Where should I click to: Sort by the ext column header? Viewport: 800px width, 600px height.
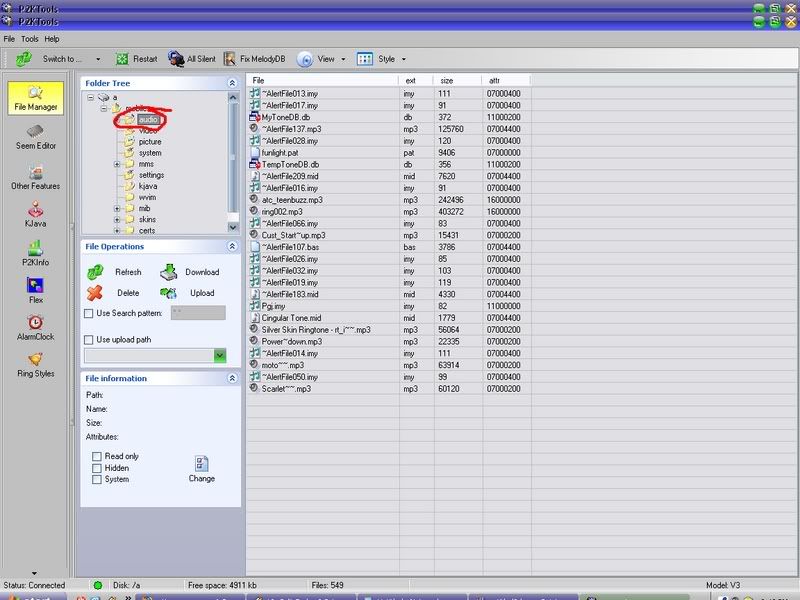coord(416,81)
